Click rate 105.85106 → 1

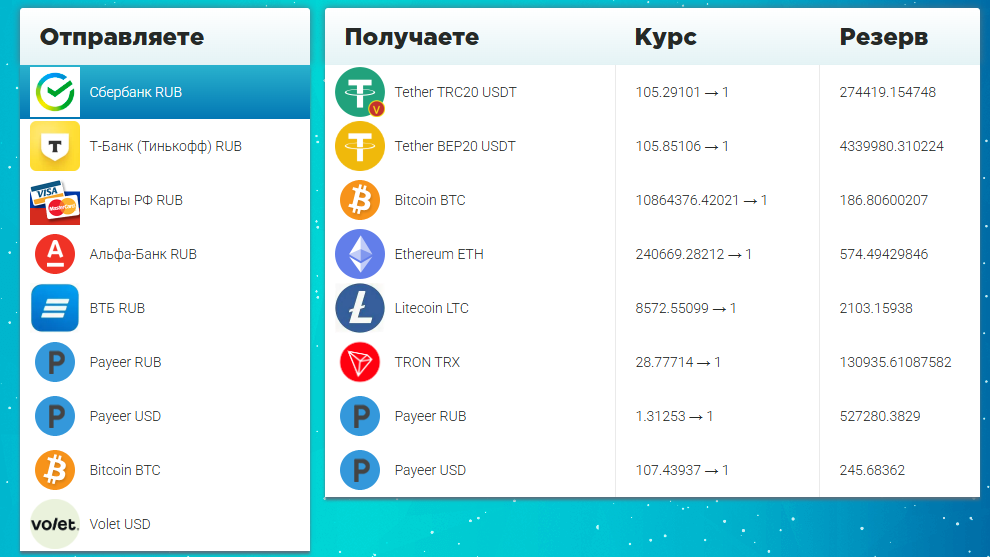click(x=682, y=147)
